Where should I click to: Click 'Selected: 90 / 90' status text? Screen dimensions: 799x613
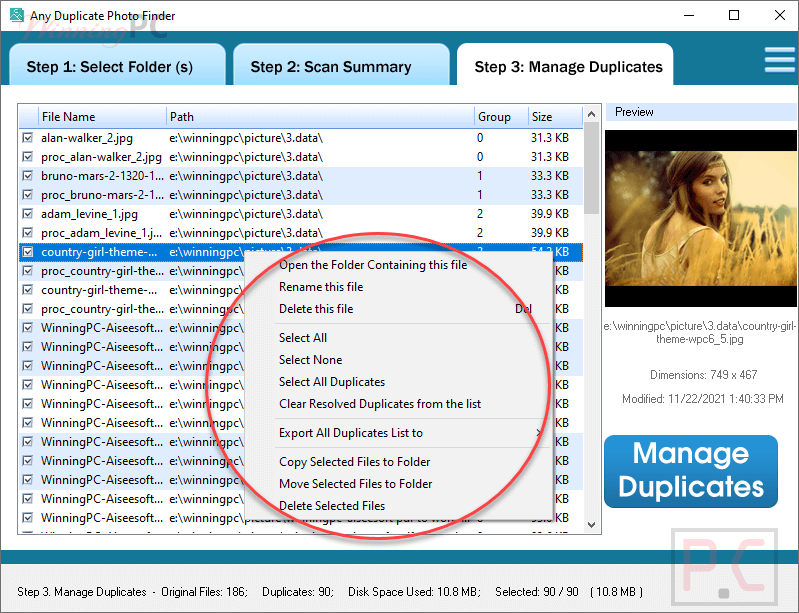click(x=537, y=592)
